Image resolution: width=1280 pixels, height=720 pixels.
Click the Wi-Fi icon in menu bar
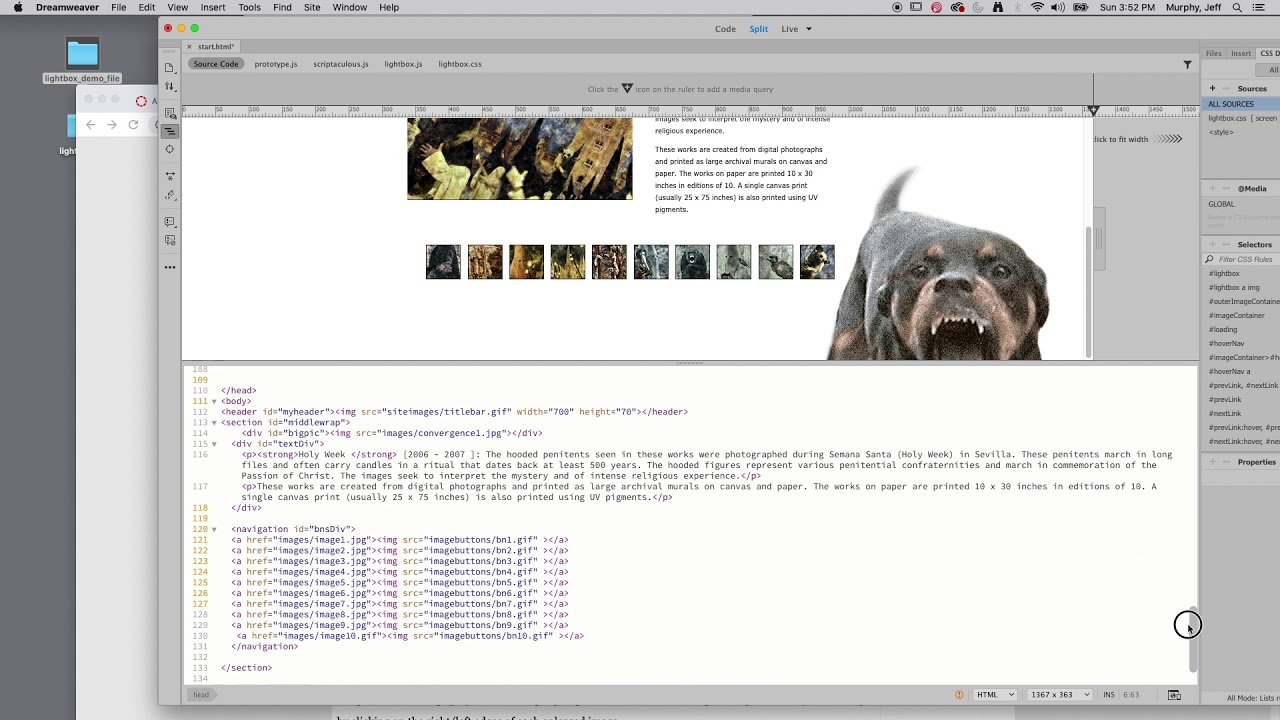1037,7
